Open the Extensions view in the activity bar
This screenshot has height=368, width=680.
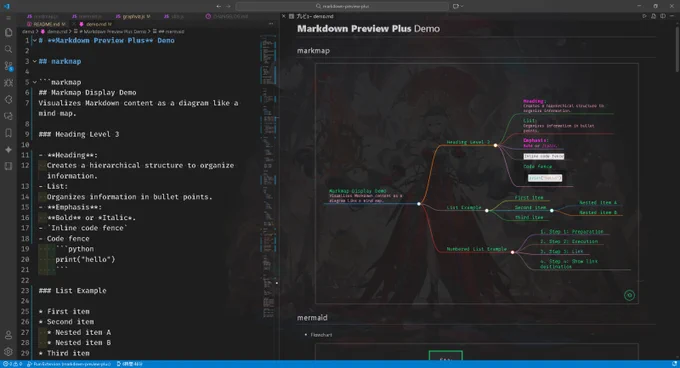(x=8, y=99)
